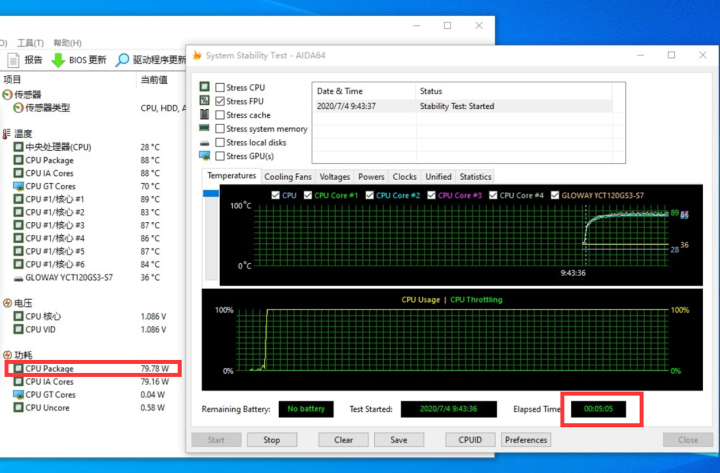Click the drive icon beside Stress local disks
720x473 pixels.
[204, 143]
